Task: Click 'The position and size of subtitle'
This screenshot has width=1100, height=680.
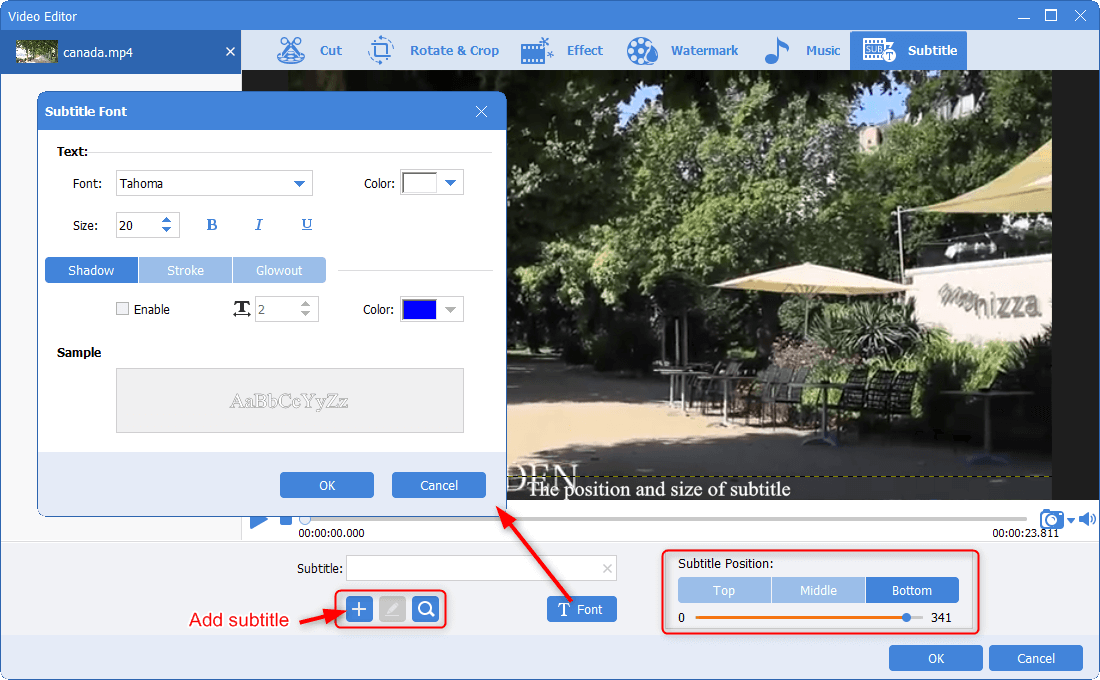Action: click(659, 489)
